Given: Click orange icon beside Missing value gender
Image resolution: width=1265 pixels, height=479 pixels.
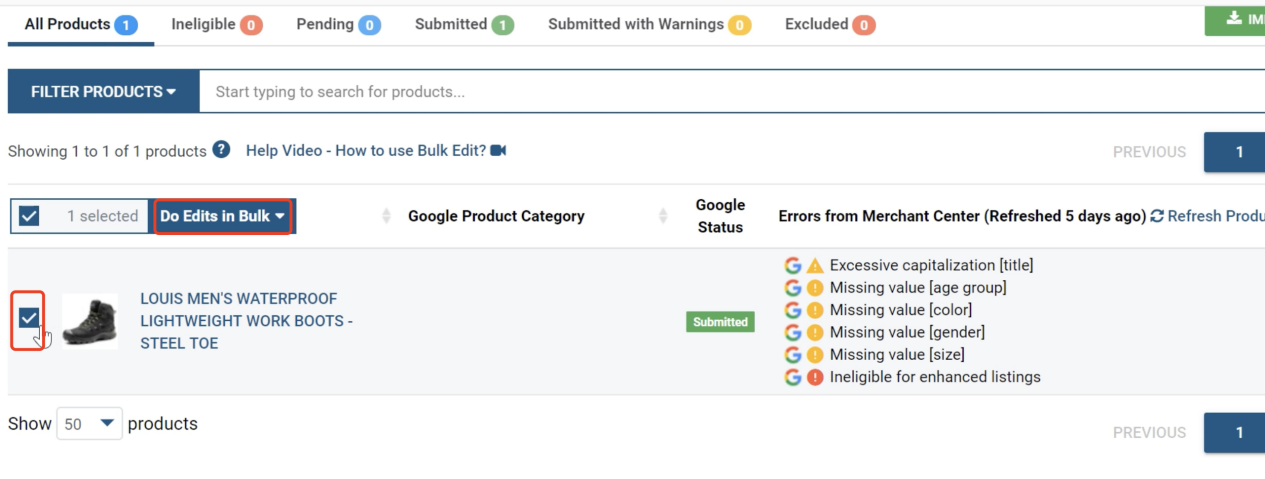Looking at the screenshot, I should 815,332.
